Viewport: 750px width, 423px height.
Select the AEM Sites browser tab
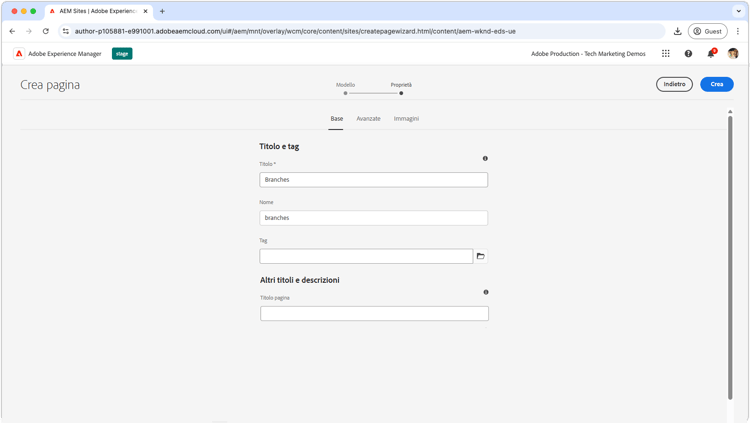[x=98, y=11]
